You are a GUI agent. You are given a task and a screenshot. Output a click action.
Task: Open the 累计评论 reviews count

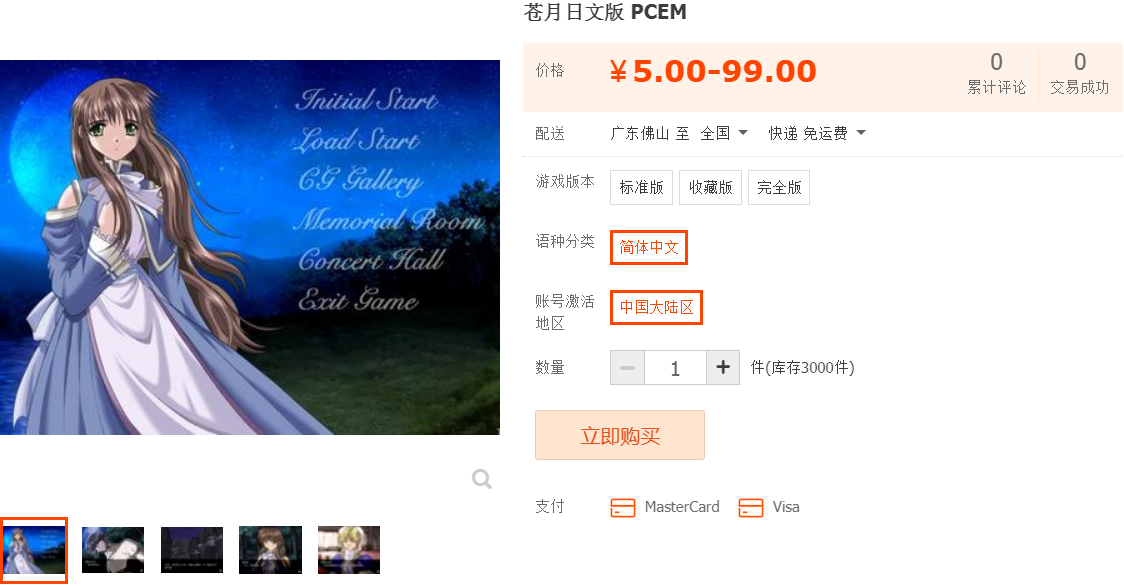tap(996, 74)
